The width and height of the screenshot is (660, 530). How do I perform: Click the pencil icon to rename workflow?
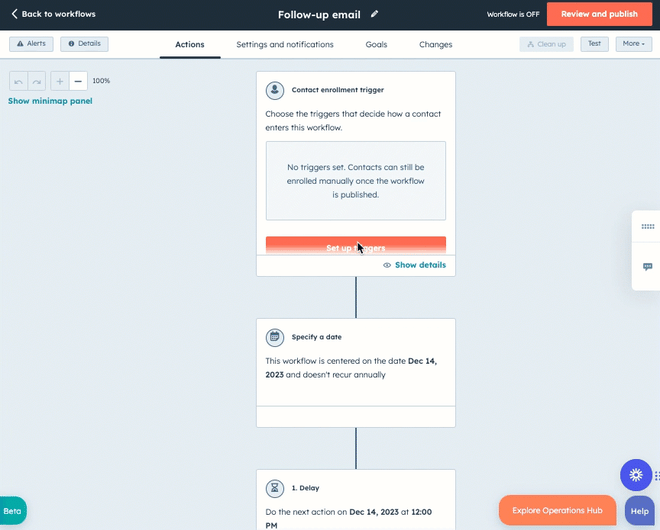point(374,14)
